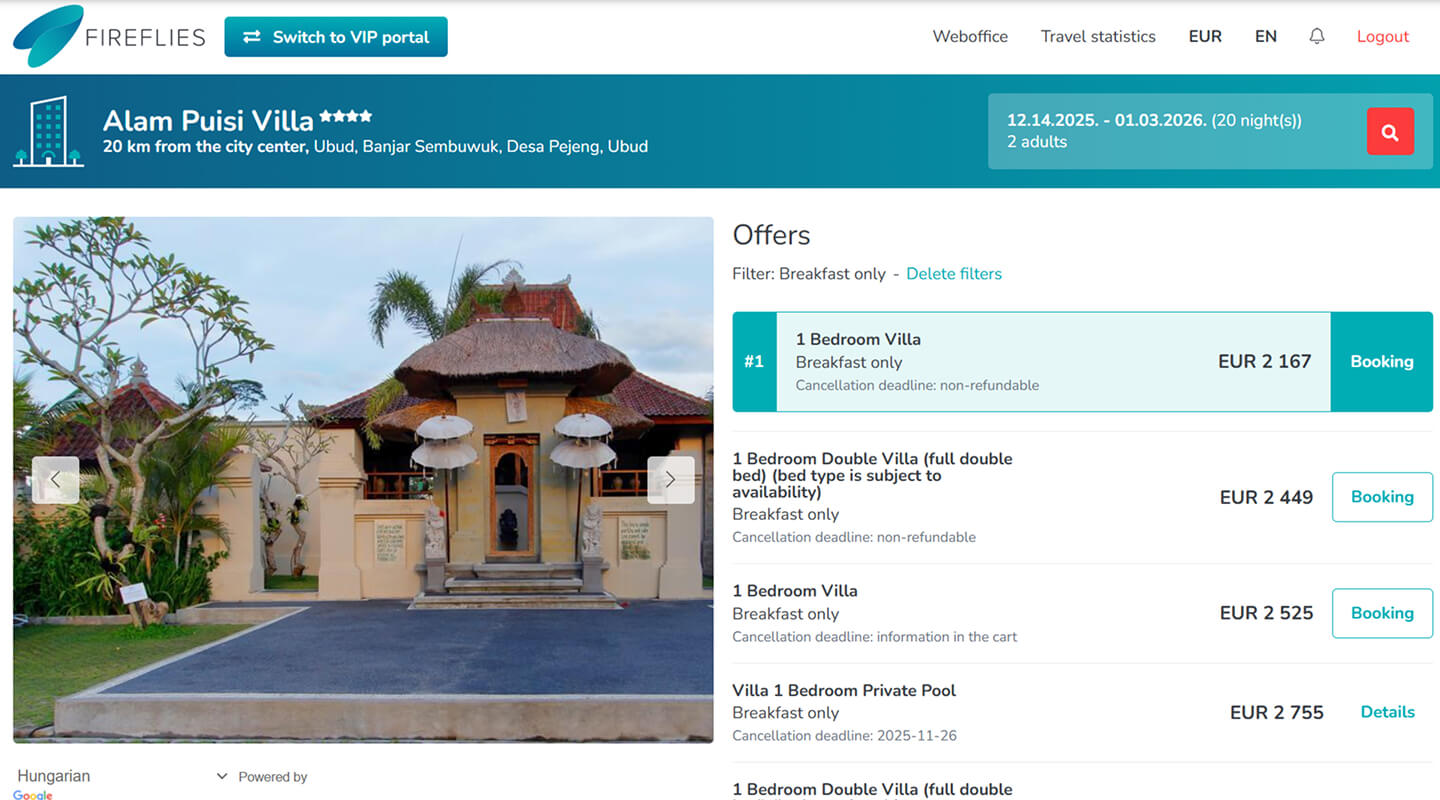Select the price EUR 2 449

1266,497
